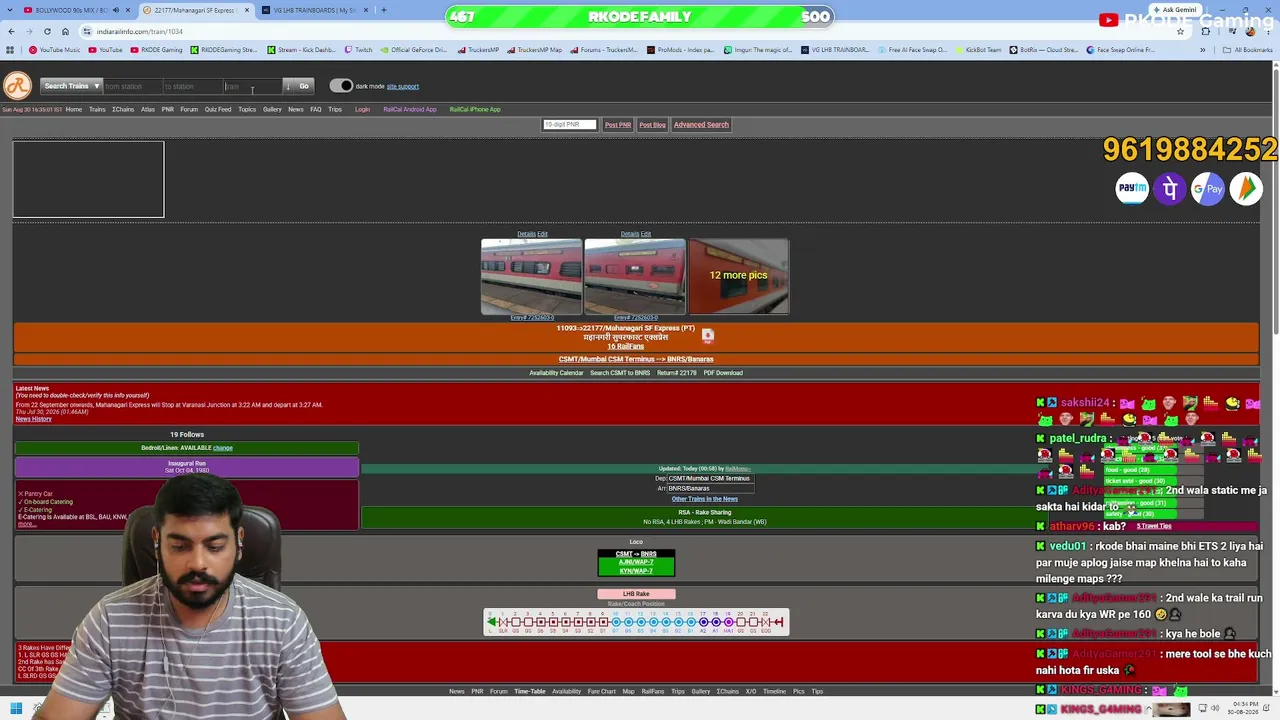Open browser home page button

pyautogui.click(x=65, y=31)
